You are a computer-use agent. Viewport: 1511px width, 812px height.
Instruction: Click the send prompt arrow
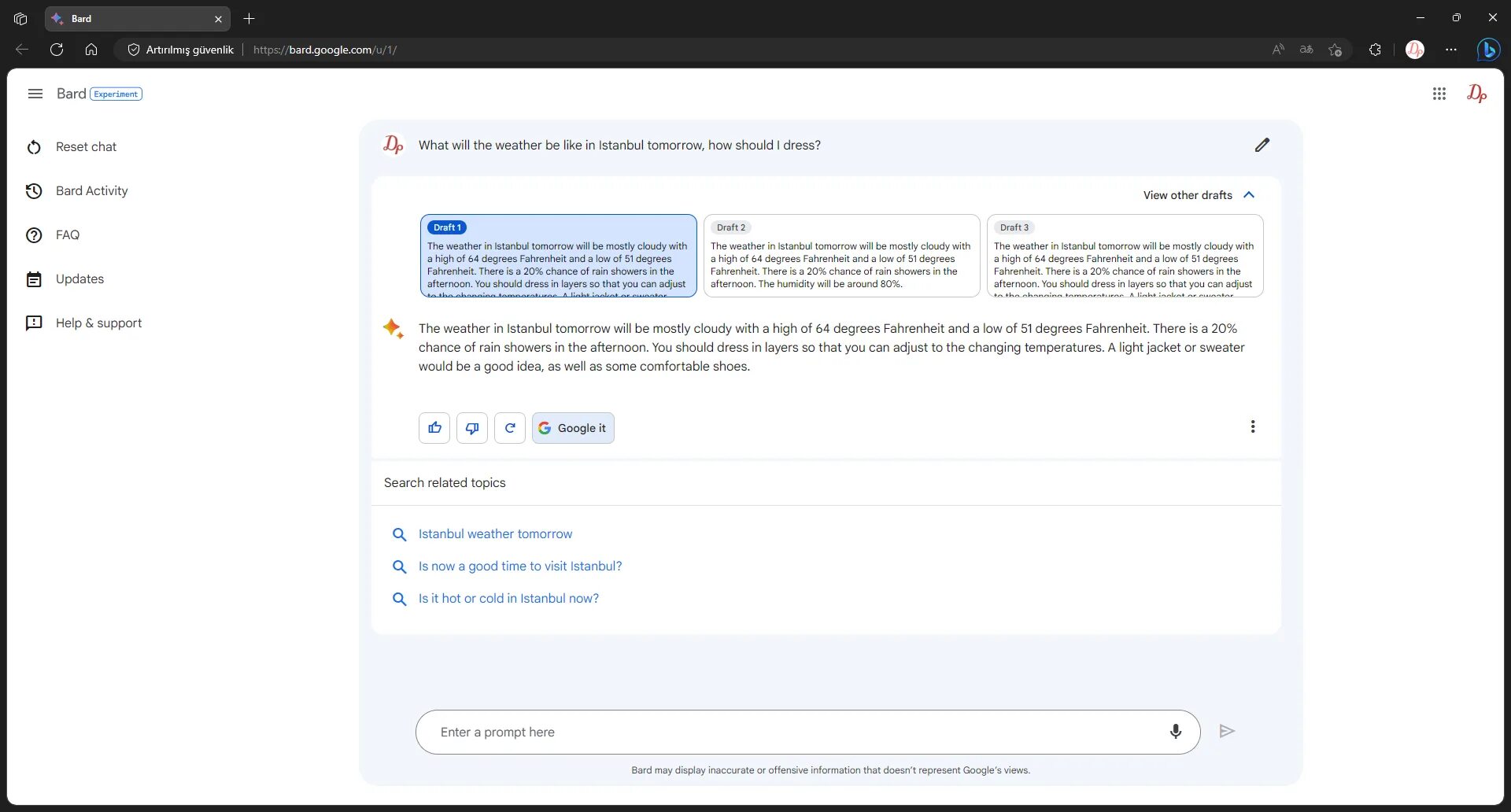coord(1227,731)
